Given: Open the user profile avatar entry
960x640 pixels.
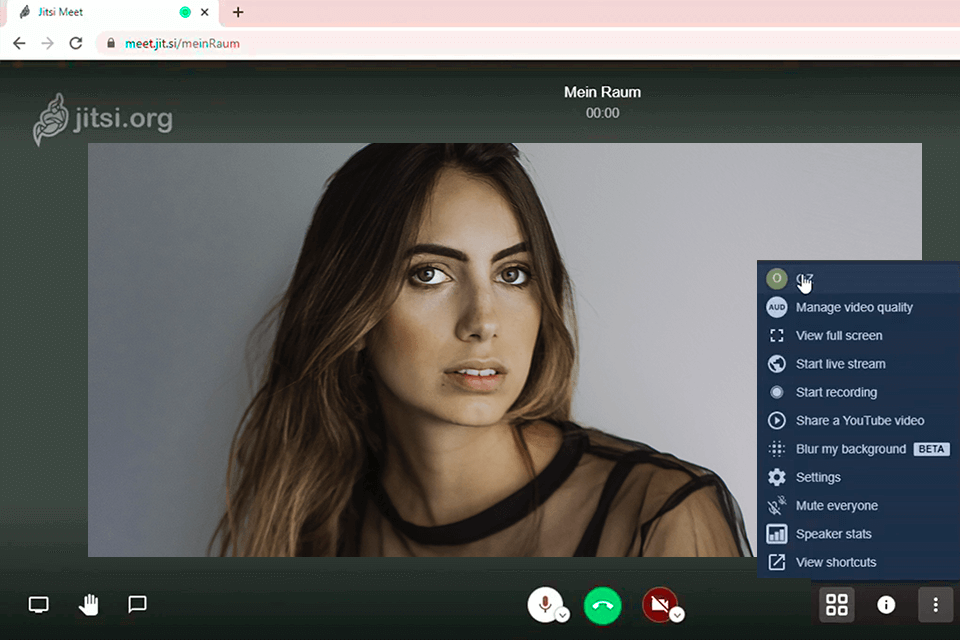Looking at the screenshot, I should (x=858, y=279).
